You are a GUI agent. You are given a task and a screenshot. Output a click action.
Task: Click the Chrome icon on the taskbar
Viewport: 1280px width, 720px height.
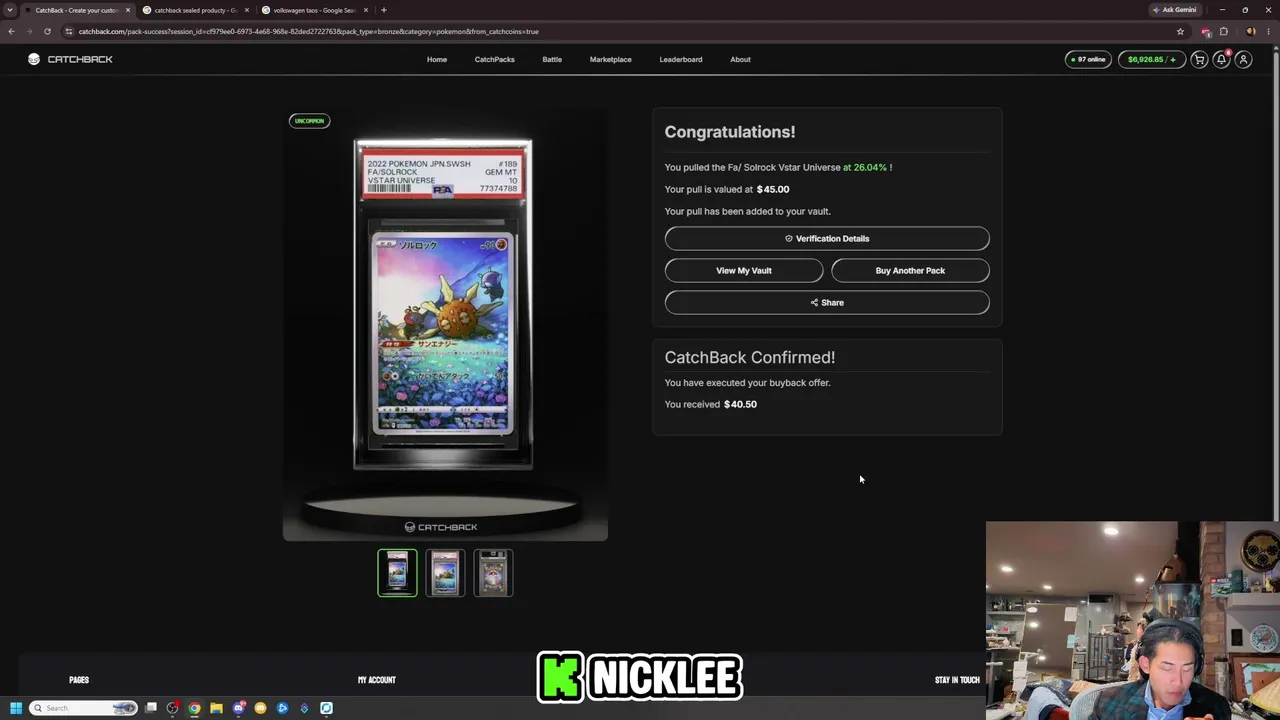pyautogui.click(x=194, y=708)
